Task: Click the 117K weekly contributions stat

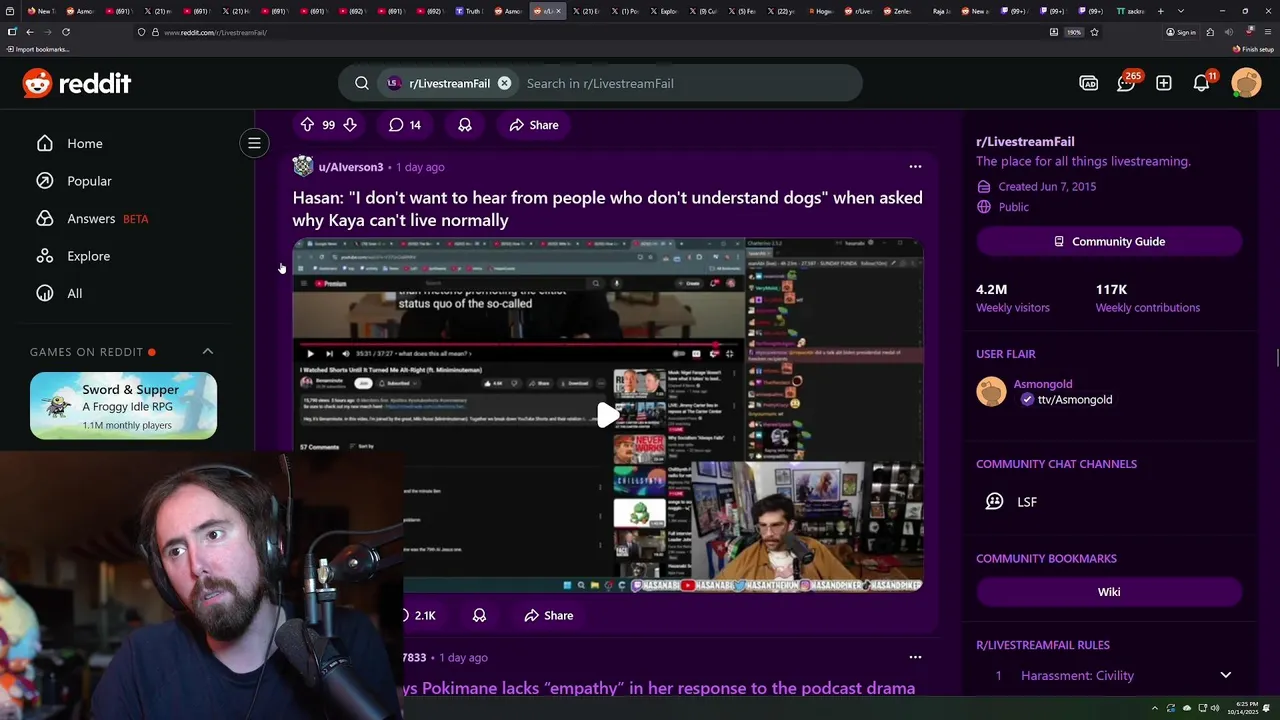Action: point(1147,298)
